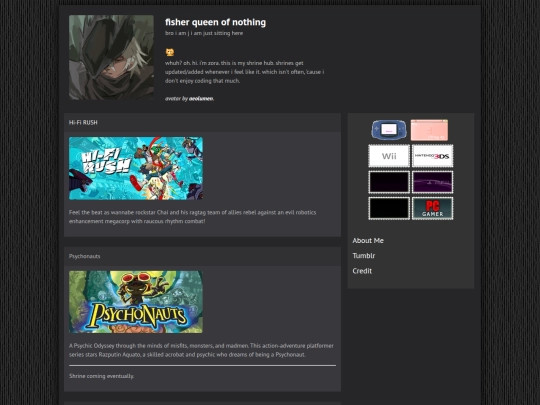The width and height of the screenshot is (540, 405).
Task: Click the Nintendo 3DS stamp badge
Action: [x=432, y=156]
